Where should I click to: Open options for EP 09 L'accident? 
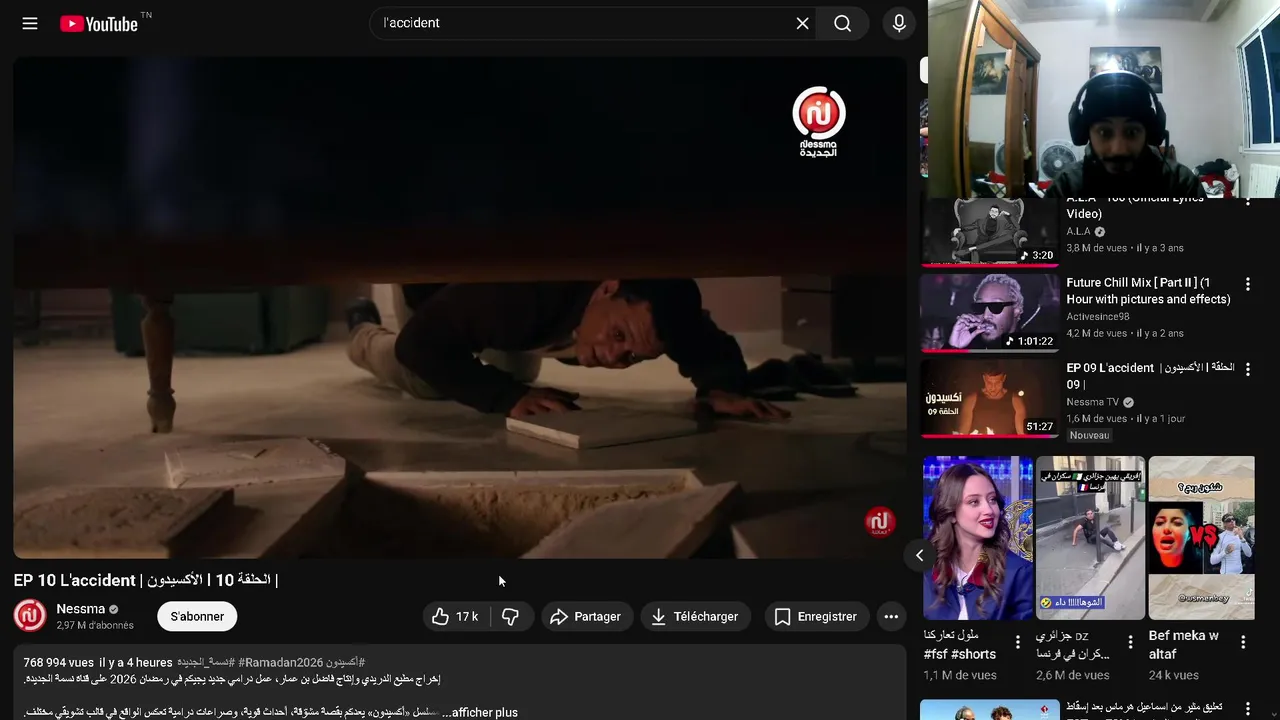1248,369
